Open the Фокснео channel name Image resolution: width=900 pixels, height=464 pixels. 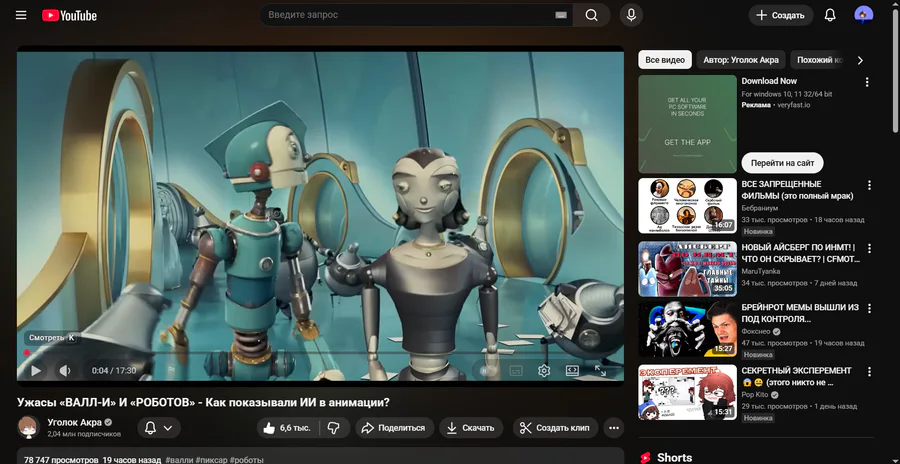point(757,332)
